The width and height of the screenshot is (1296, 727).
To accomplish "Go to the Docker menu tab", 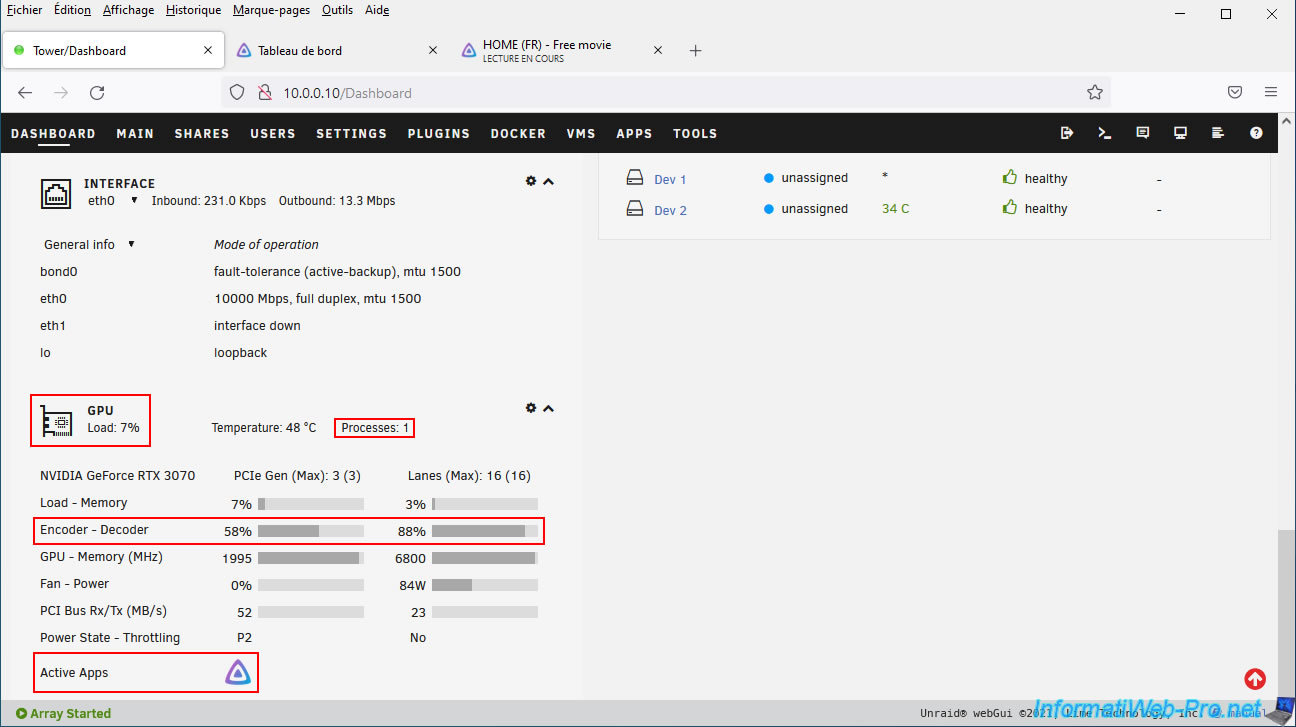I will [x=518, y=134].
